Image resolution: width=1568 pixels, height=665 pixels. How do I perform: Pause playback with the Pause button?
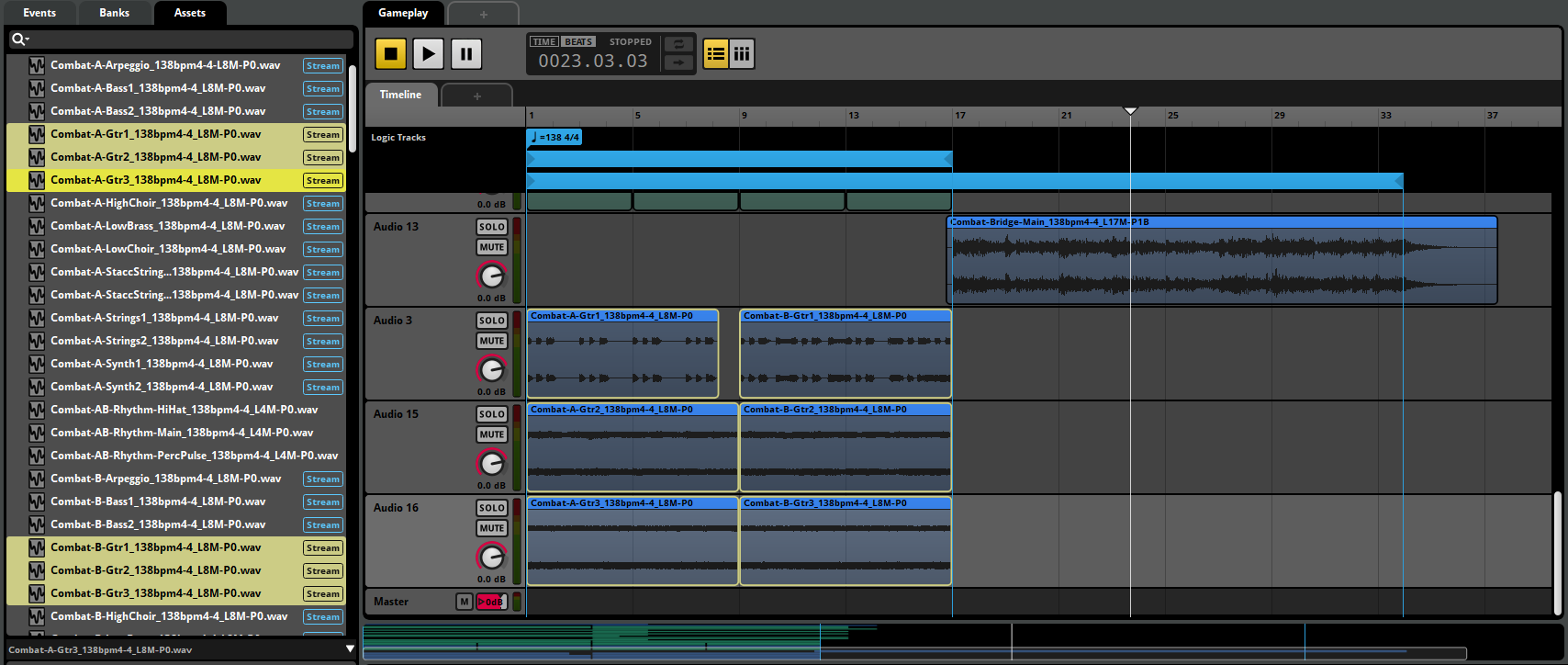tap(465, 53)
